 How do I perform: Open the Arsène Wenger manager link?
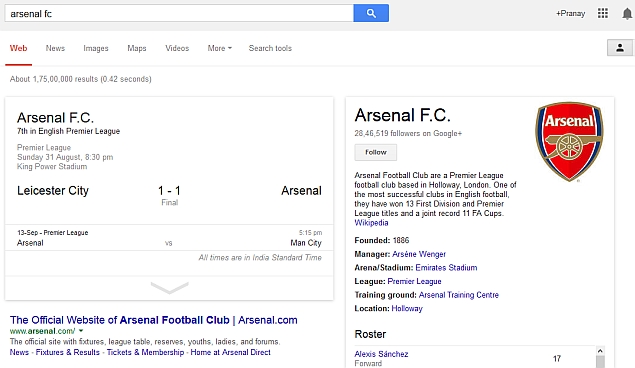[x=419, y=254]
